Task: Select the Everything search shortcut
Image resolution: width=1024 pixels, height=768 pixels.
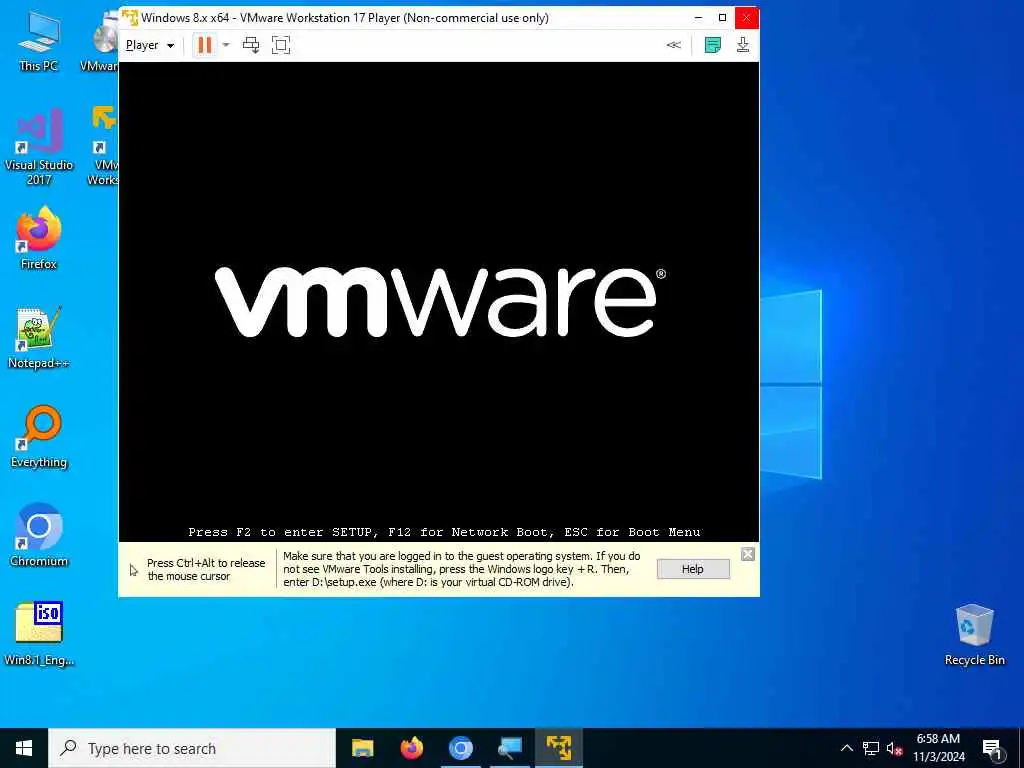Action: (39, 437)
